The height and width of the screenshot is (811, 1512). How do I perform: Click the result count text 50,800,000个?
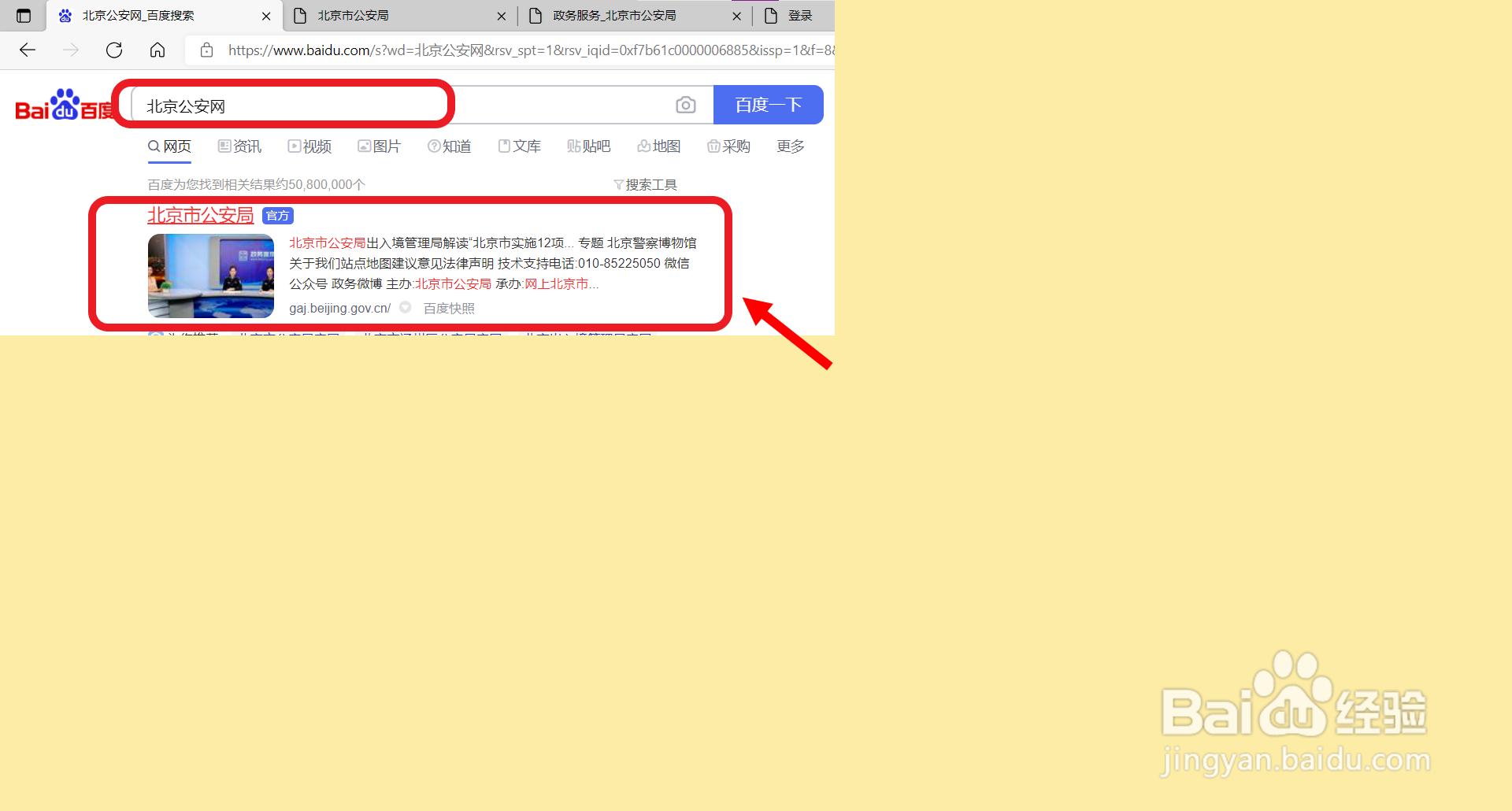326,184
